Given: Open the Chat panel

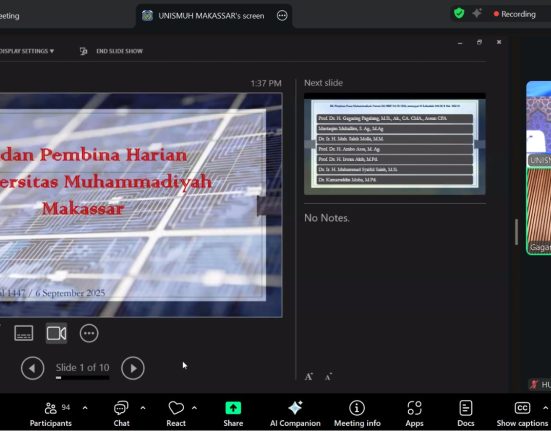Looking at the screenshot, I should 121,414.
